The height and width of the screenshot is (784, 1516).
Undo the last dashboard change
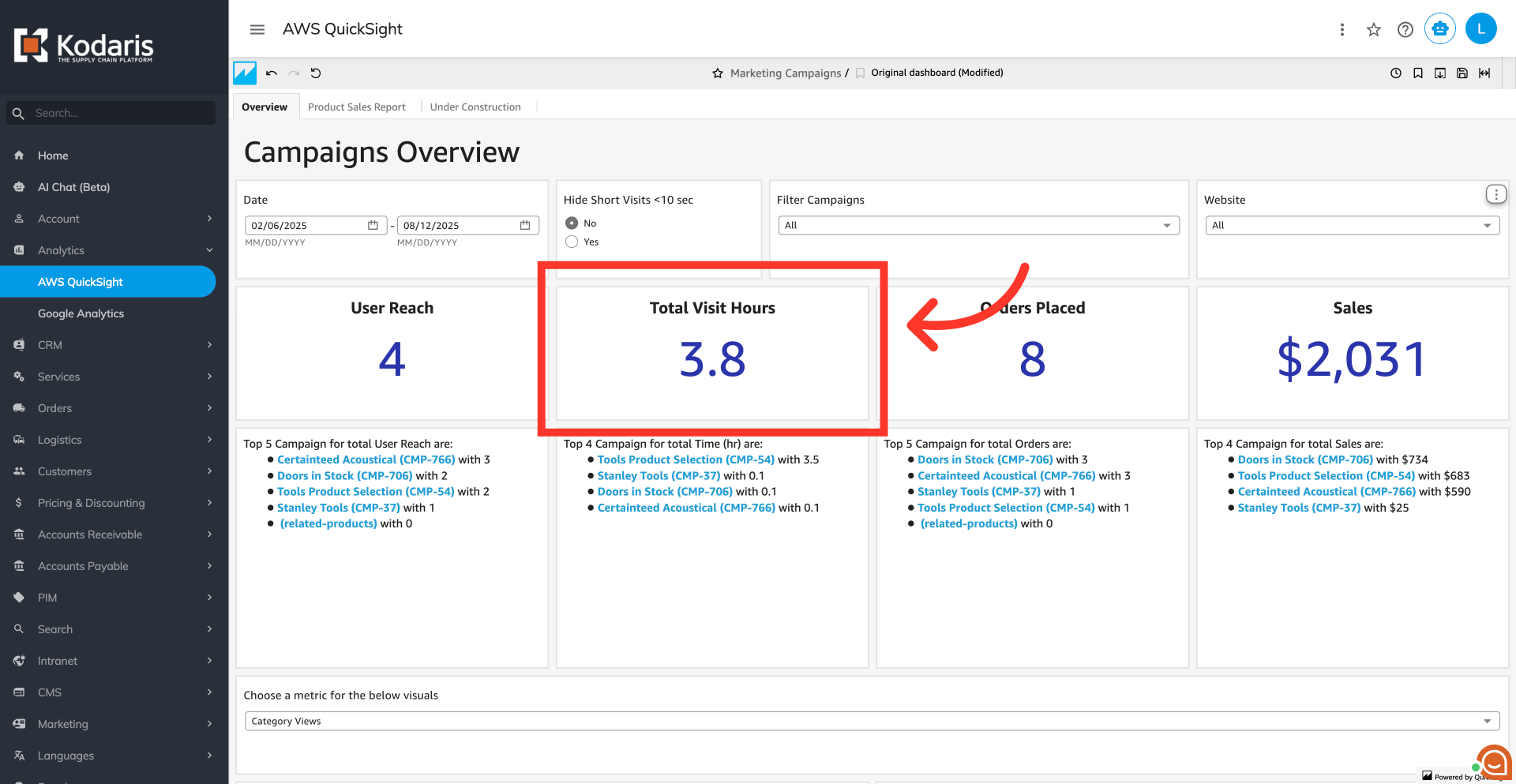tap(272, 73)
